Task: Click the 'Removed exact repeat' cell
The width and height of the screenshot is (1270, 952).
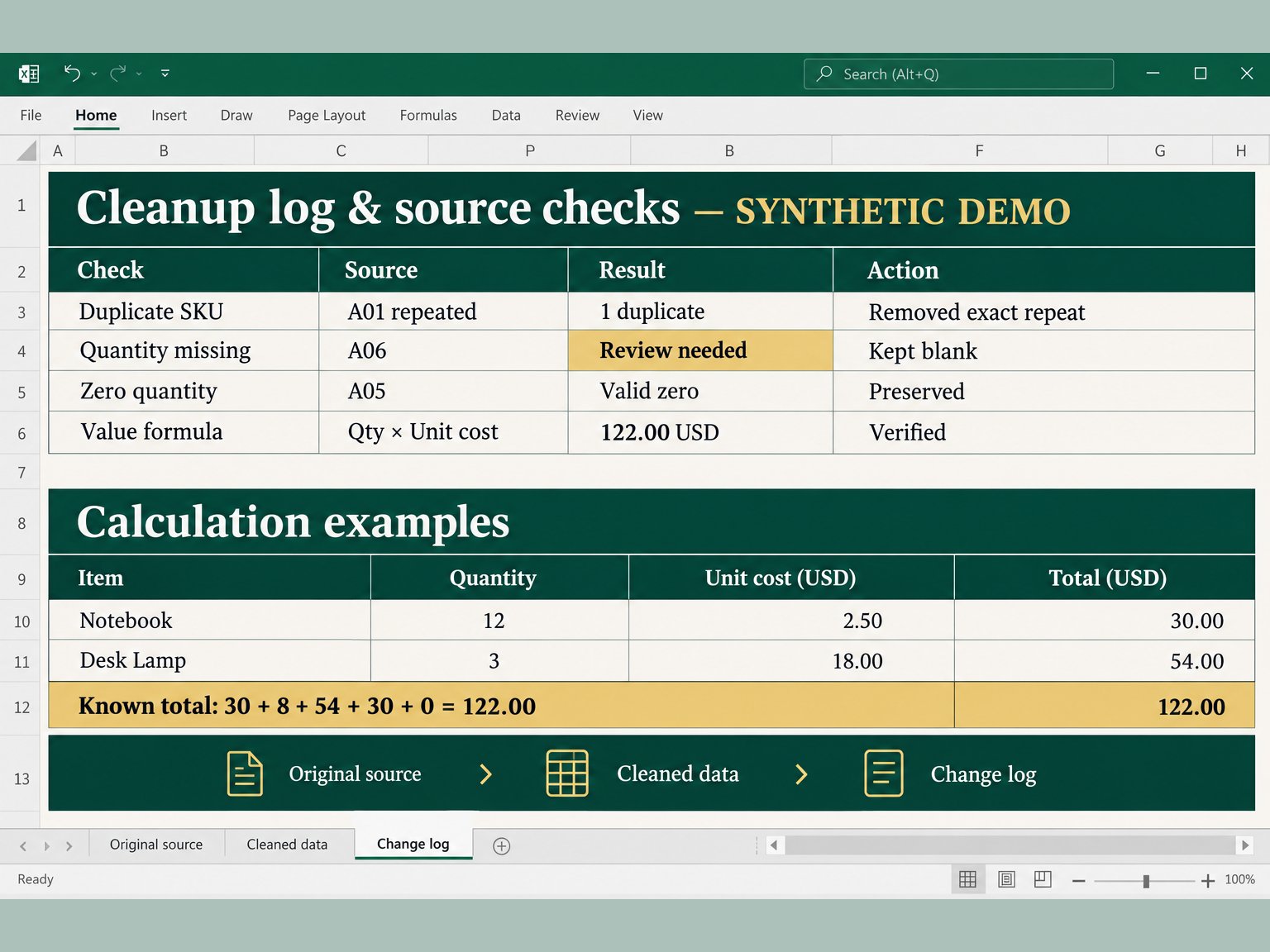Action: 1043,312
